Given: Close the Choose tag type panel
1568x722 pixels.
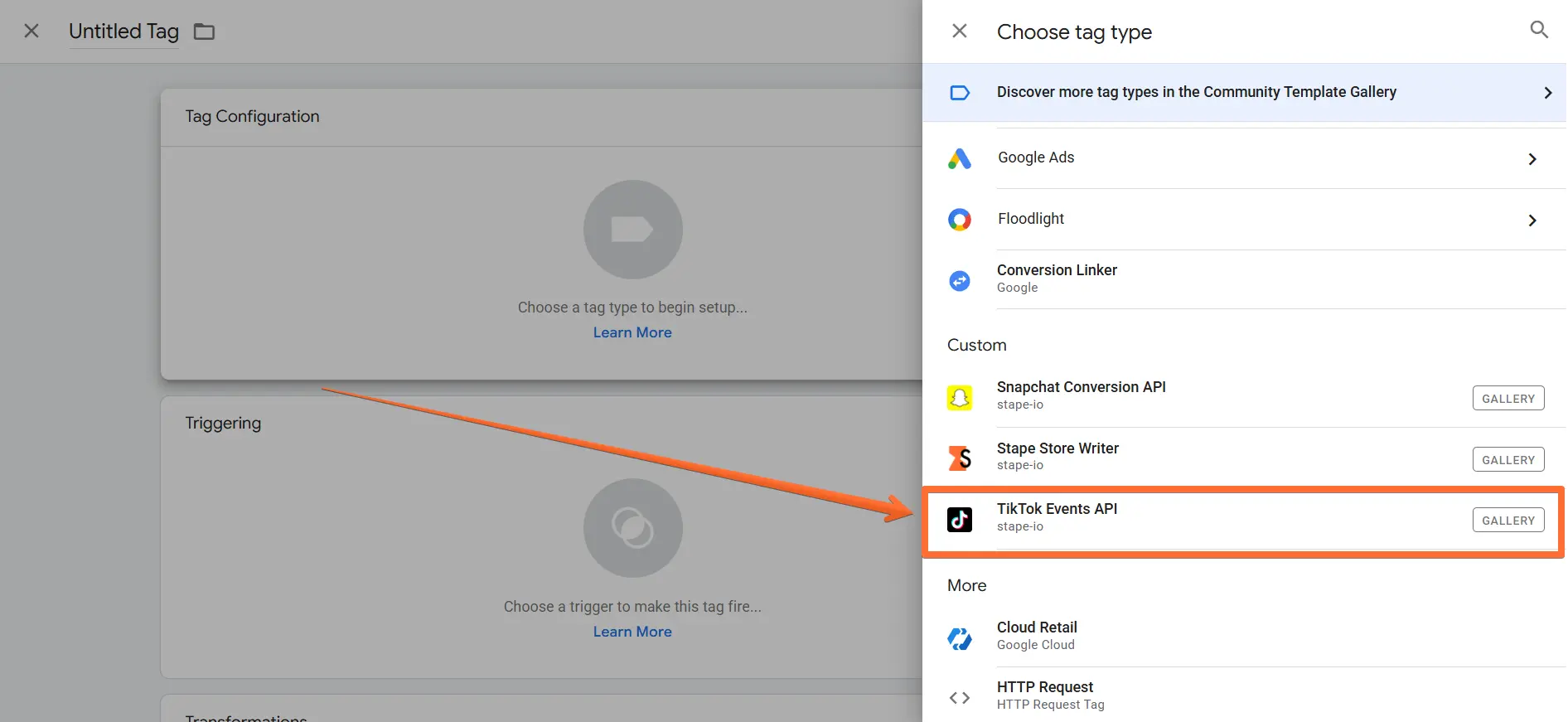Looking at the screenshot, I should 960,31.
